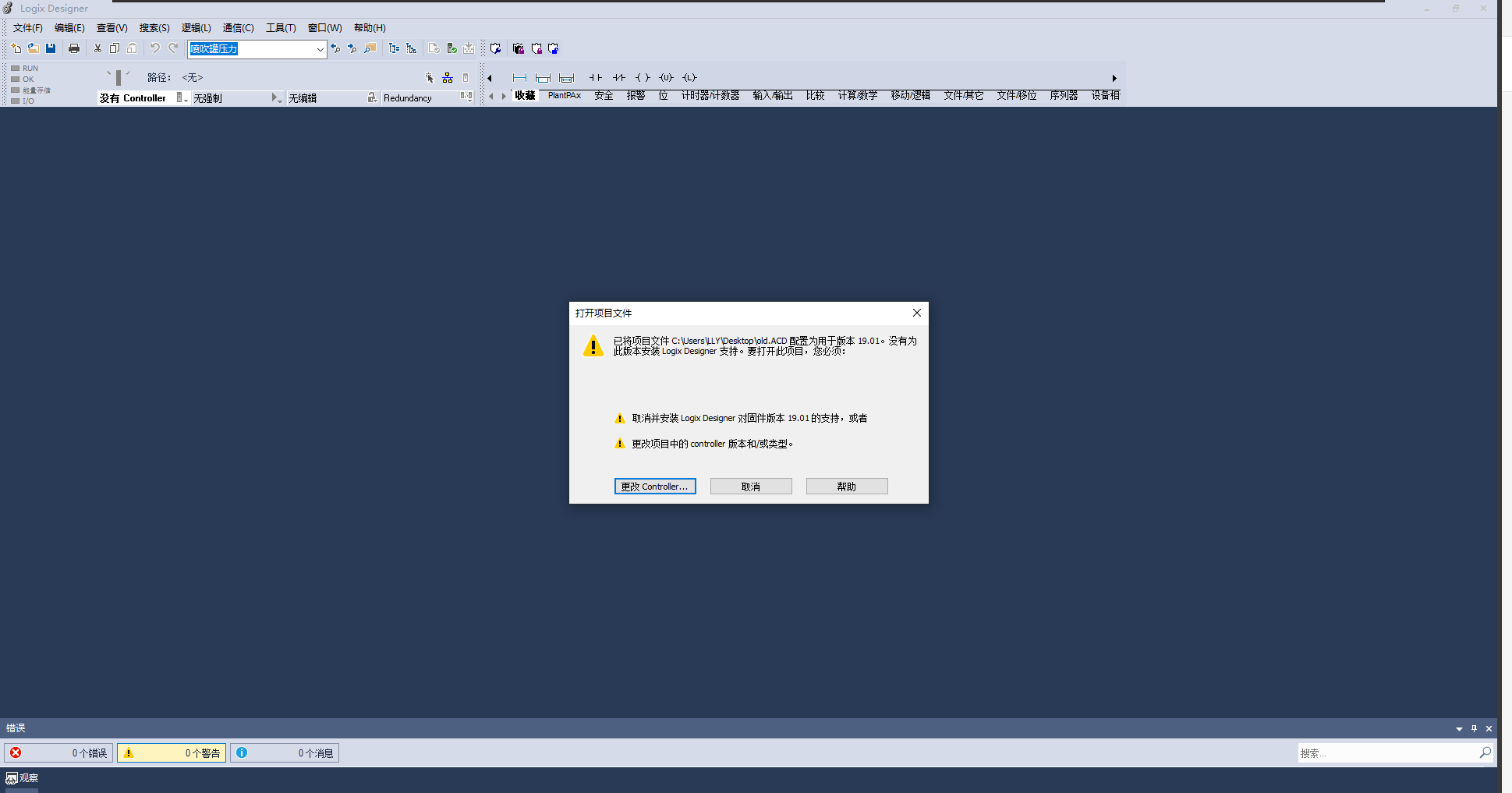
Task: Click the Redo arrow icon
Action: pos(173,48)
